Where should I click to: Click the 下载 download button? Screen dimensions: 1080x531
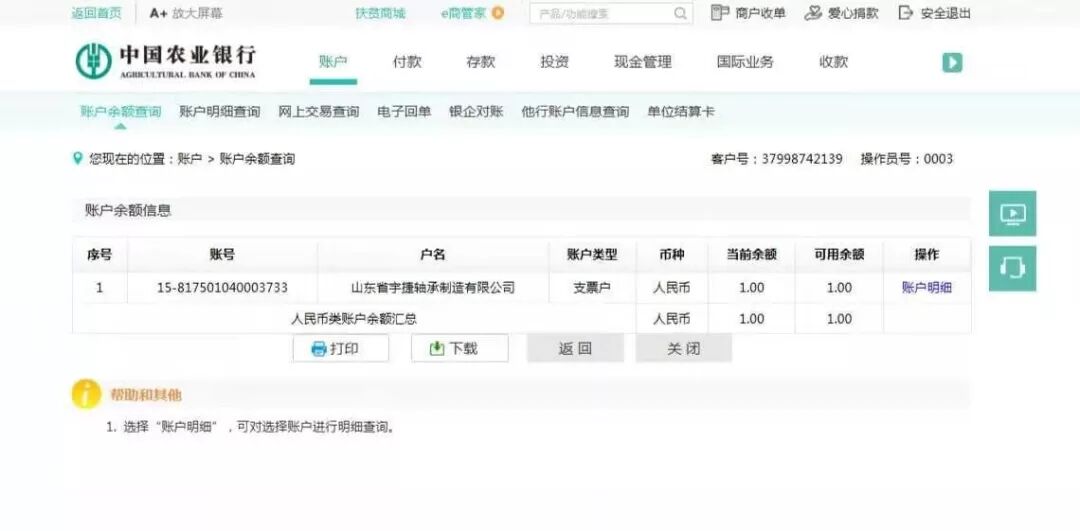(459, 348)
